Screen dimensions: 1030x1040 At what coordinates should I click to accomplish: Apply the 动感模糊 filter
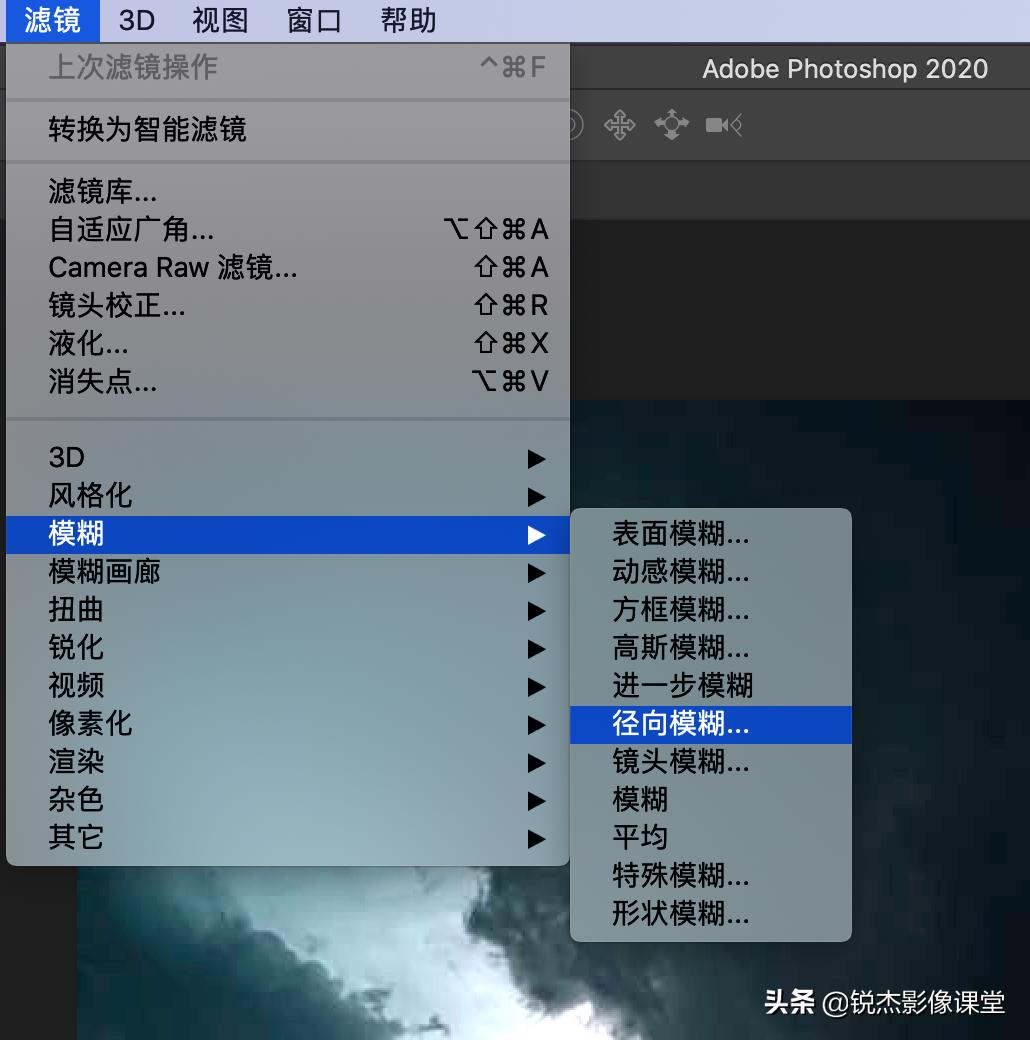[x=681, y=572]
